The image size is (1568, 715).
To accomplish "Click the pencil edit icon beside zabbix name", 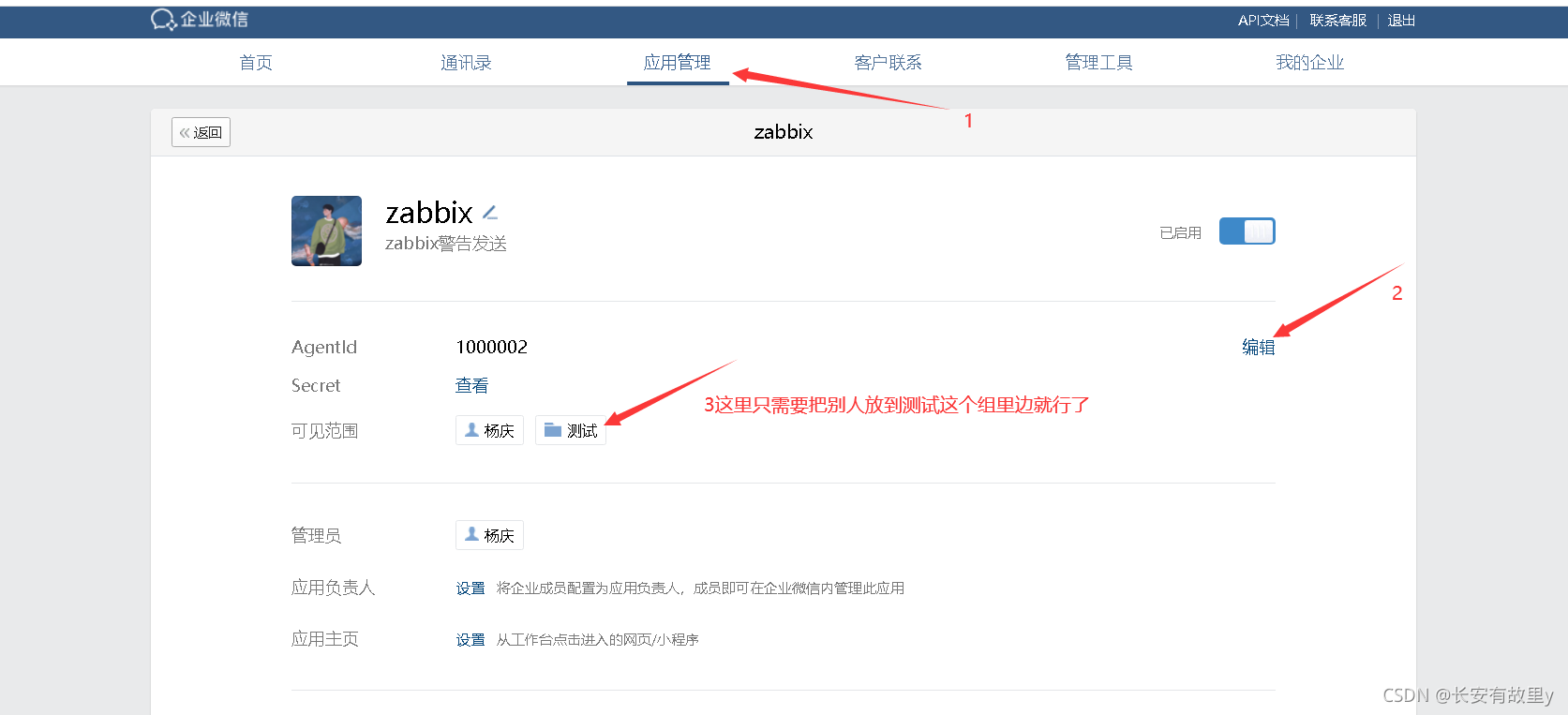I will click(490, 213).
